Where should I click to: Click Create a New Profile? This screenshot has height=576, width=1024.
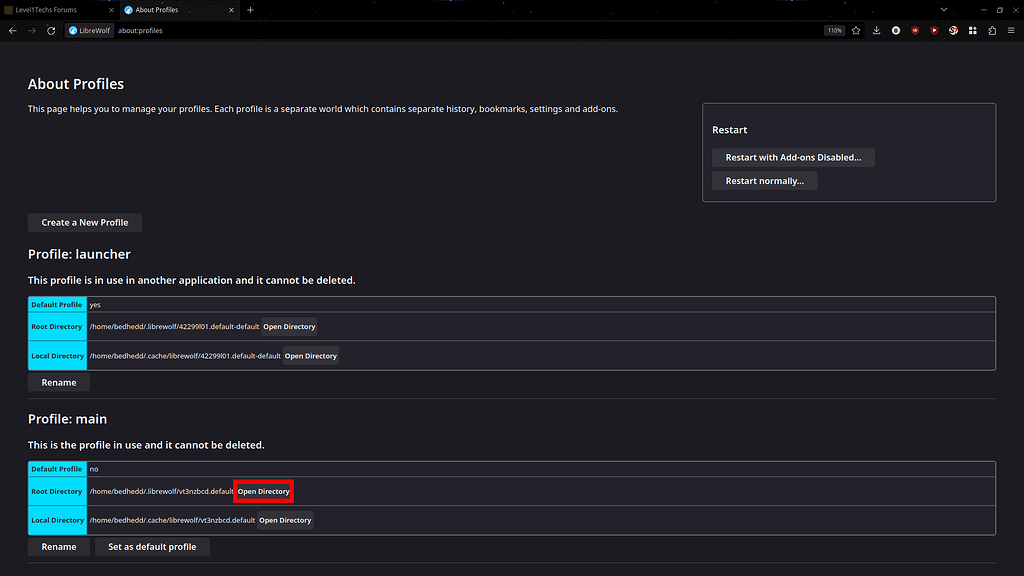tap(84, 222)
